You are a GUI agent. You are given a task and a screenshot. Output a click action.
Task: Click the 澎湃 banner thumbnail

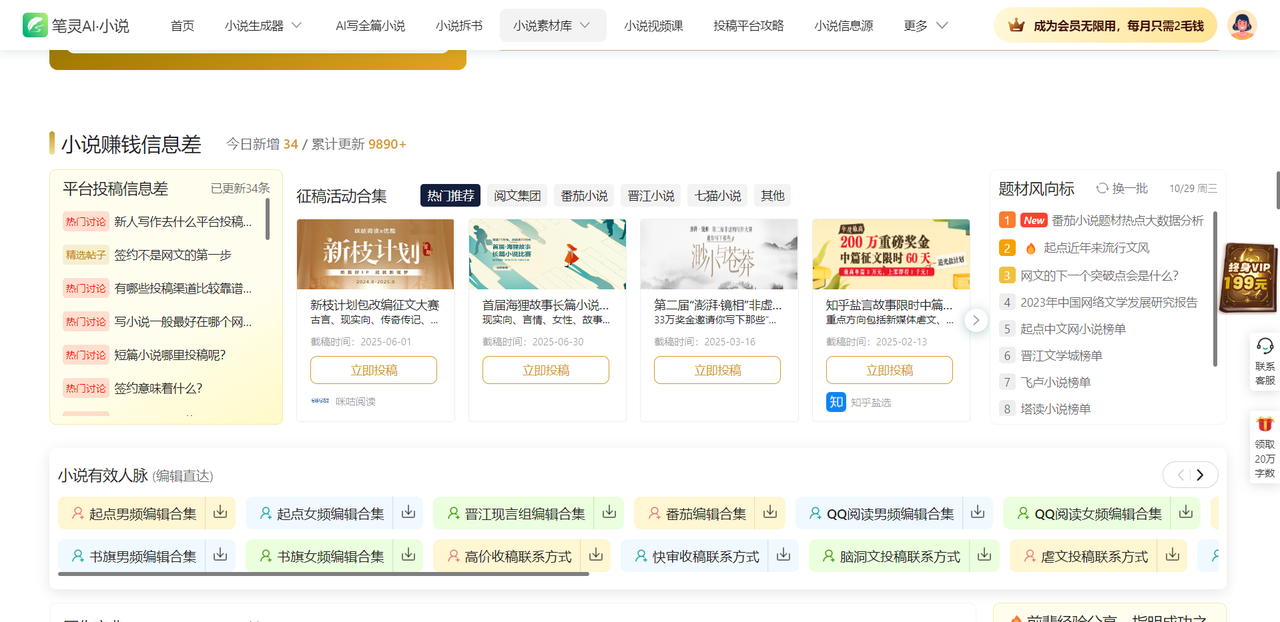(719, 254)
